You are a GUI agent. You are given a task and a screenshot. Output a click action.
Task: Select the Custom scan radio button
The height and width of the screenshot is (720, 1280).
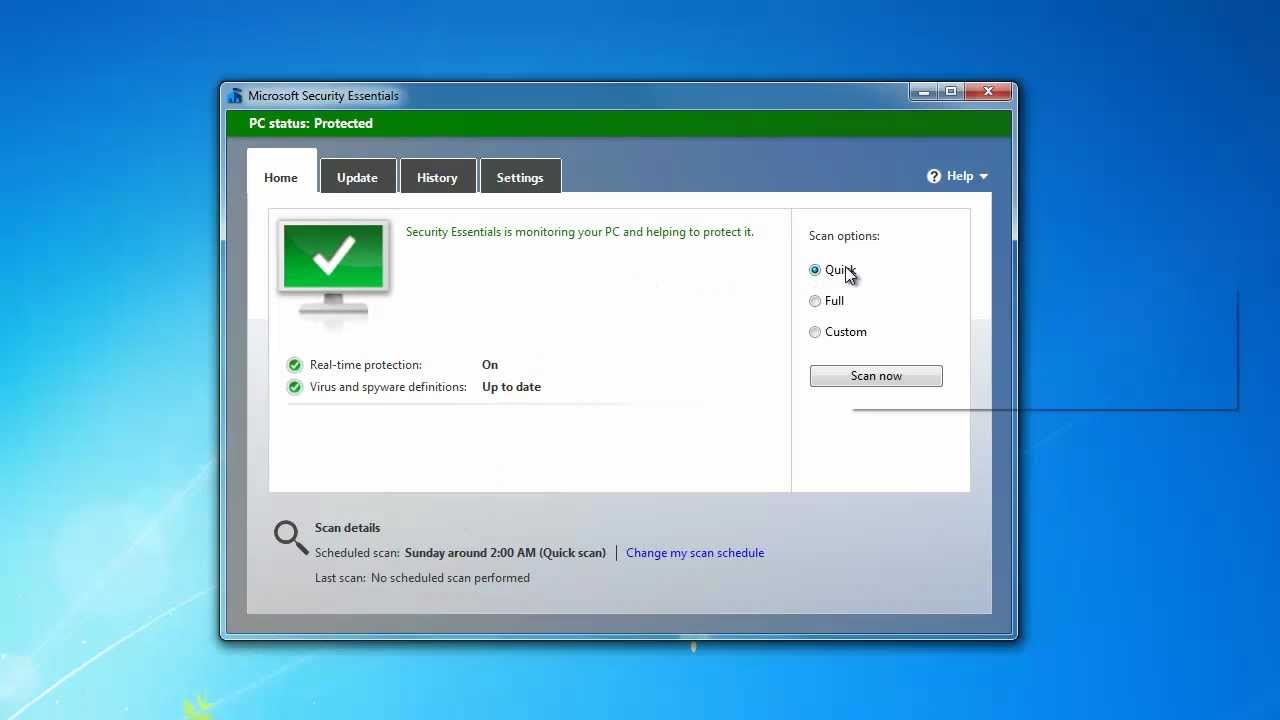815,332
